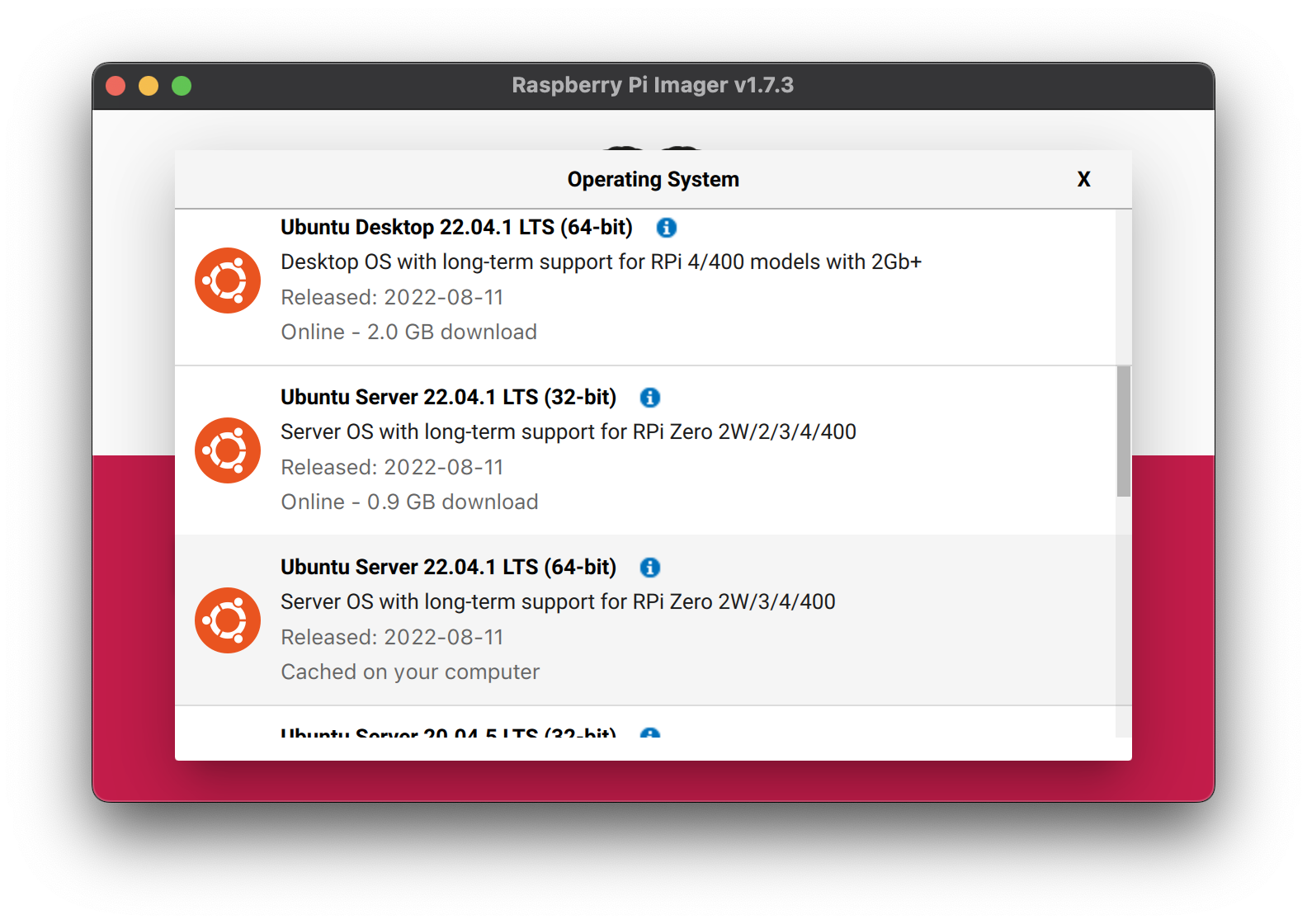Click the 'Online - 0.9 GB download' text
The image size is (1307, 924).
[409, 502]
